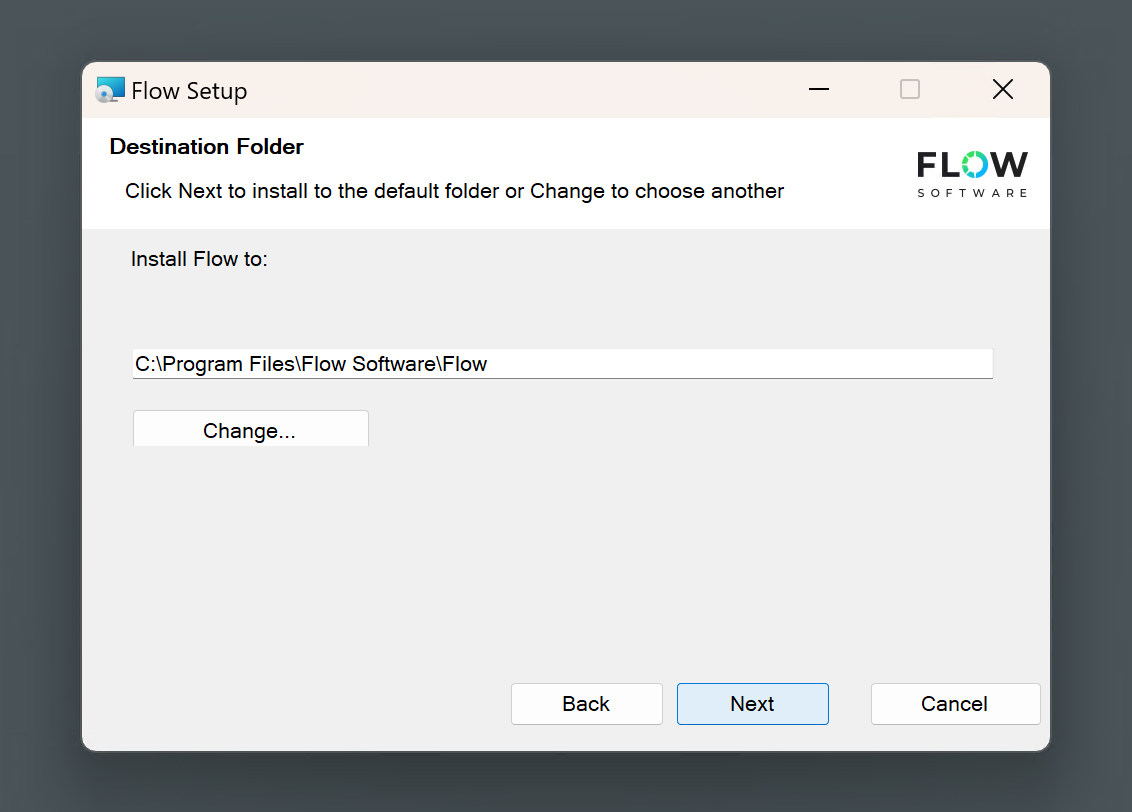This screenshot has width=1132, height=812.
Task: Click the word SOFTWARE under the logo
Action: 972,192
